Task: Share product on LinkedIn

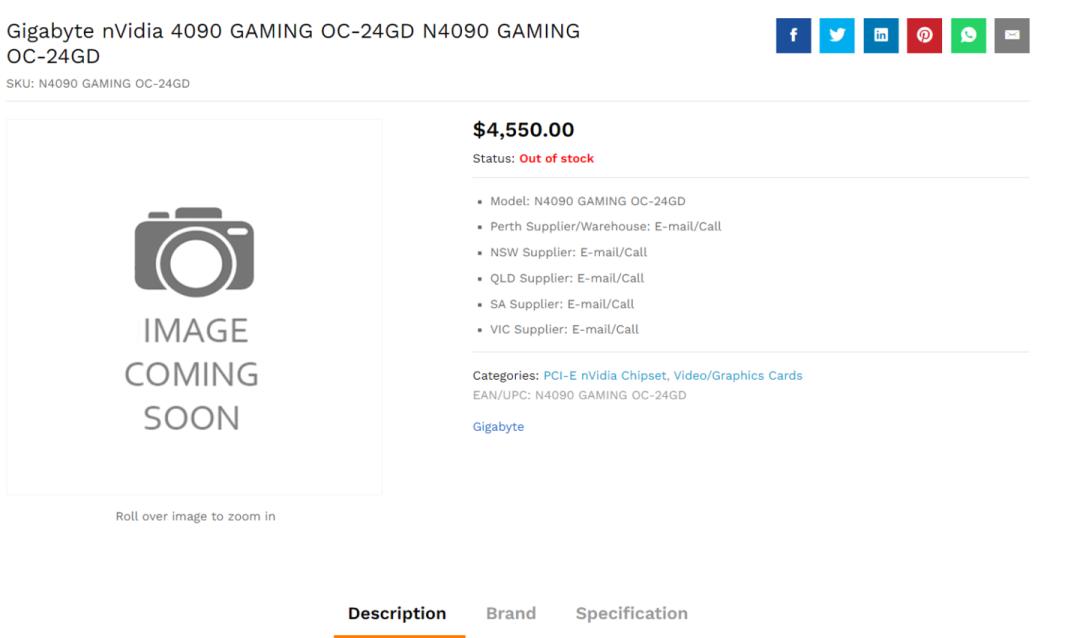Action: coord(879,37)
